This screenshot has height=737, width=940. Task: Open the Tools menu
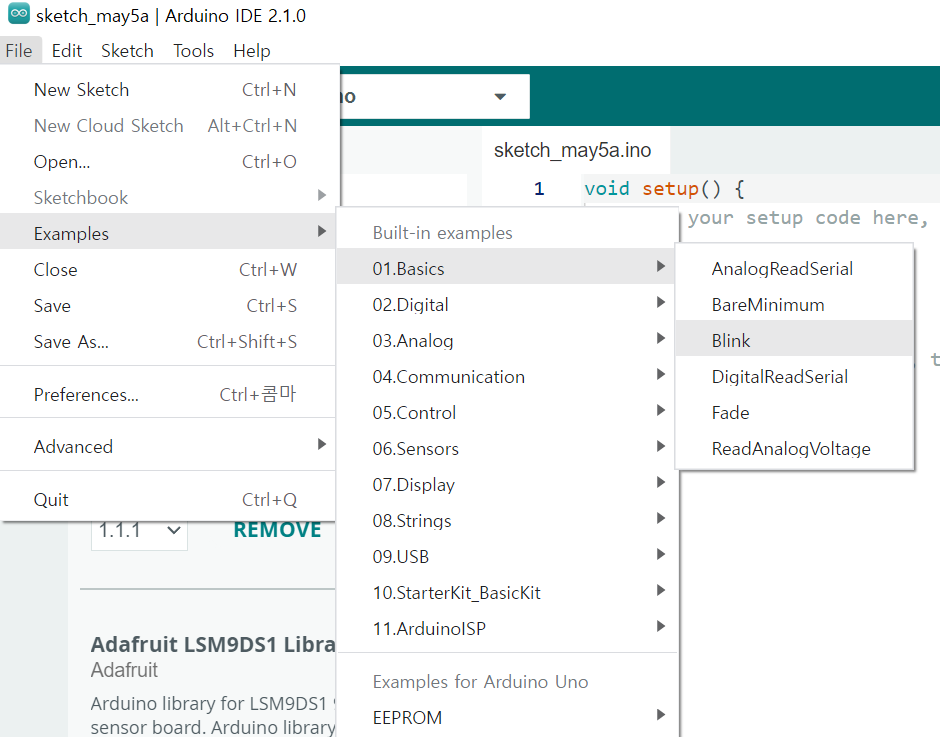(193, 51)
